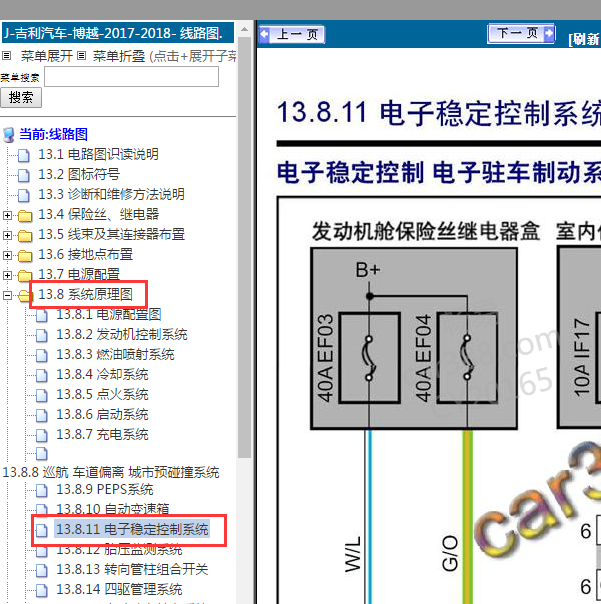Focus the 菜单搜索 input field
This screenshot has height=604, width=601.
pyautogui.click(x=131, y=77)
